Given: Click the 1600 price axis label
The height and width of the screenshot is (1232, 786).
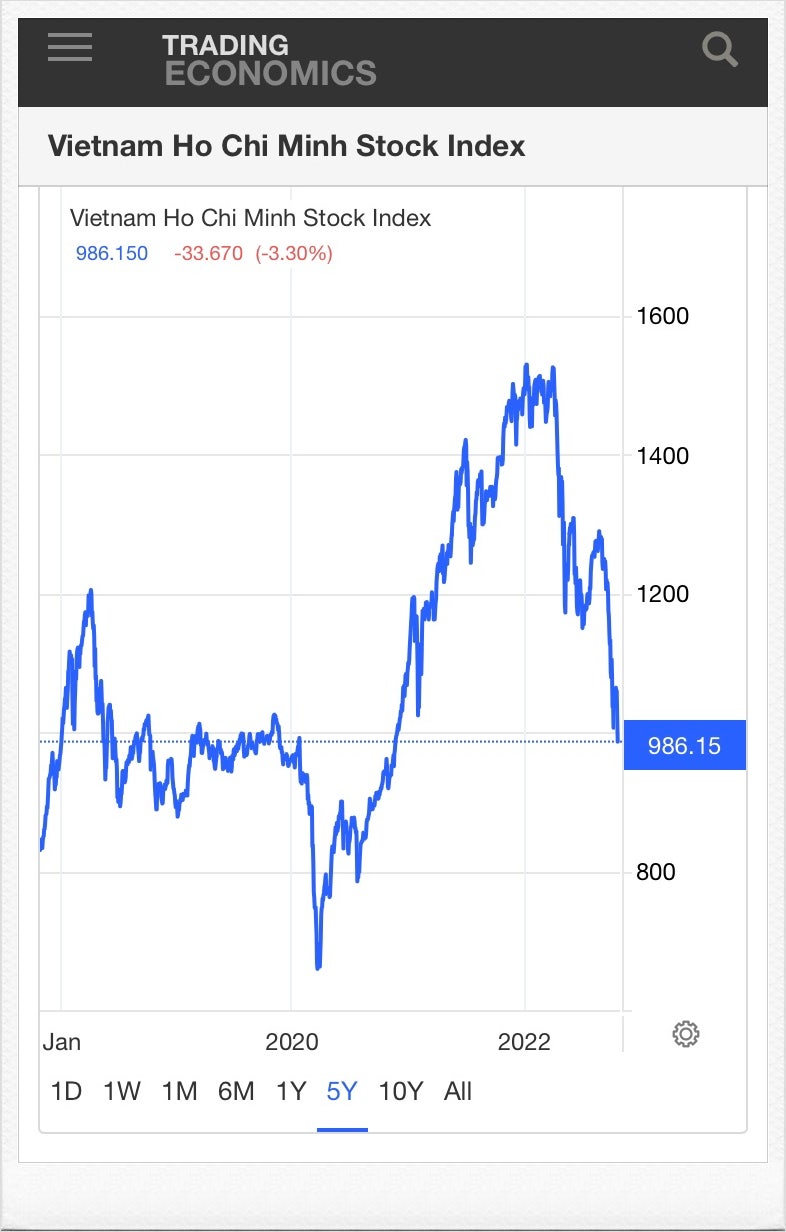Looking at the screenshot, I should pyautogui.click(x=663, y=317).
